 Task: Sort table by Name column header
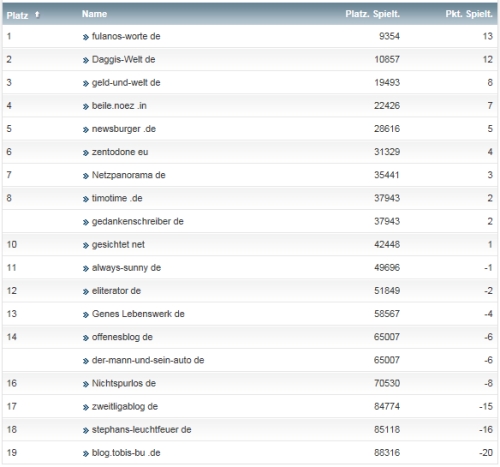(x=94, y=14)
